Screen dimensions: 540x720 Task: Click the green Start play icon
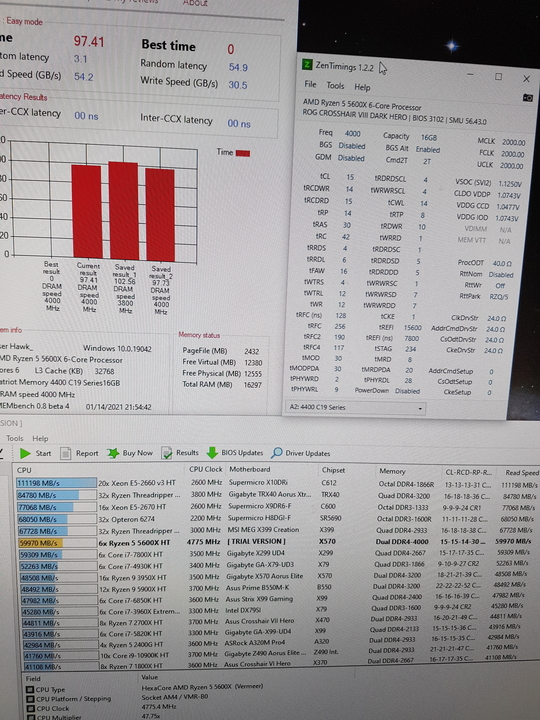pos(25,453)
